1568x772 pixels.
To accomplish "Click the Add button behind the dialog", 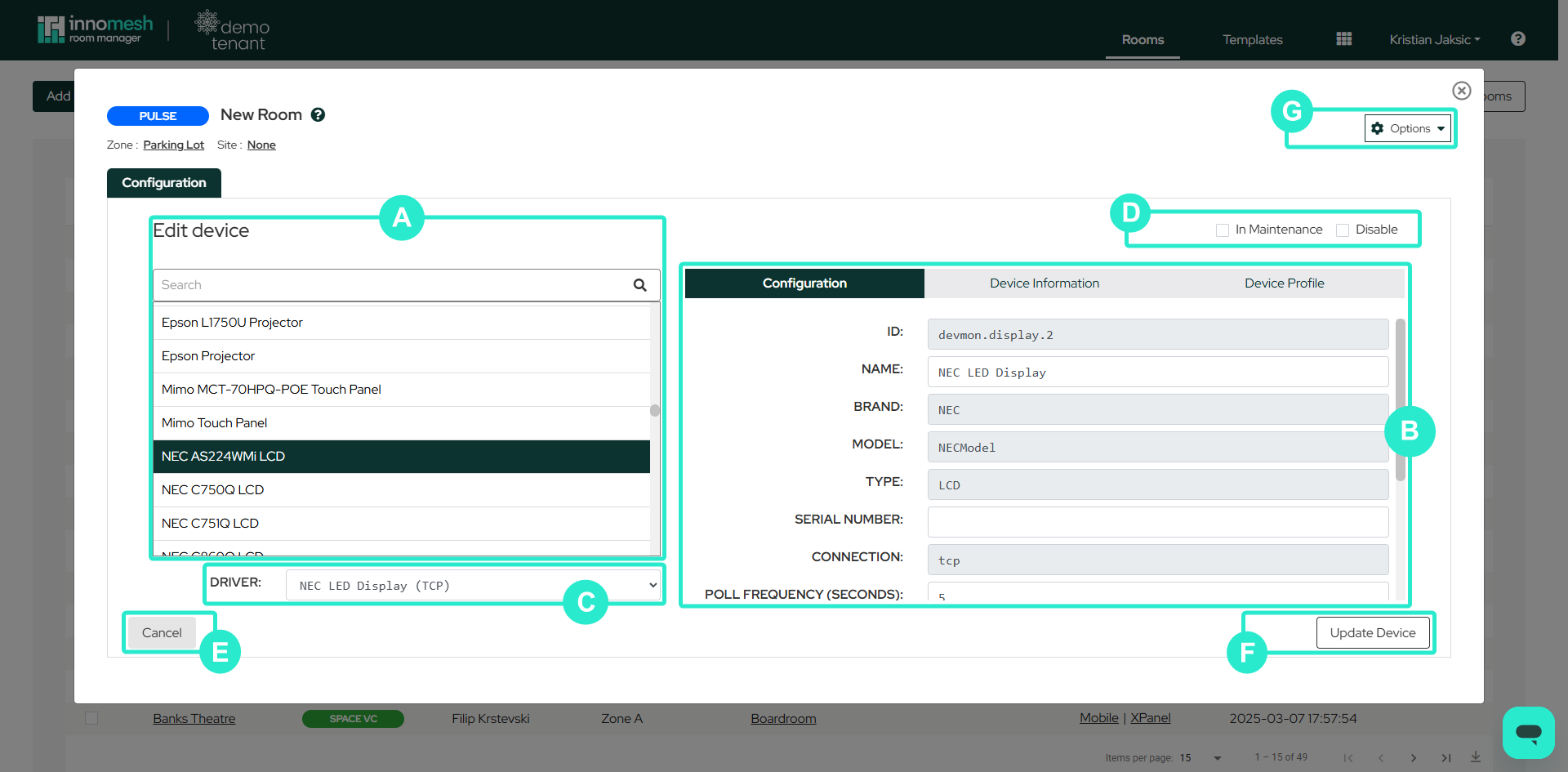I will pyautogui.click(x=54, y=96).
